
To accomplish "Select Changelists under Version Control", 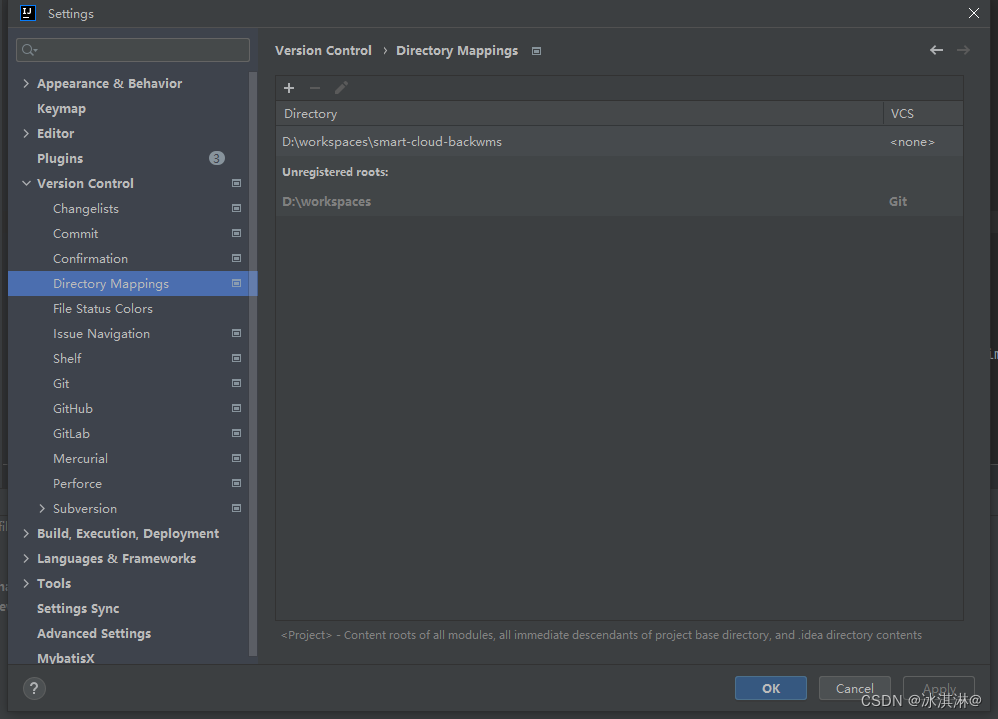I will coord(86,209).
